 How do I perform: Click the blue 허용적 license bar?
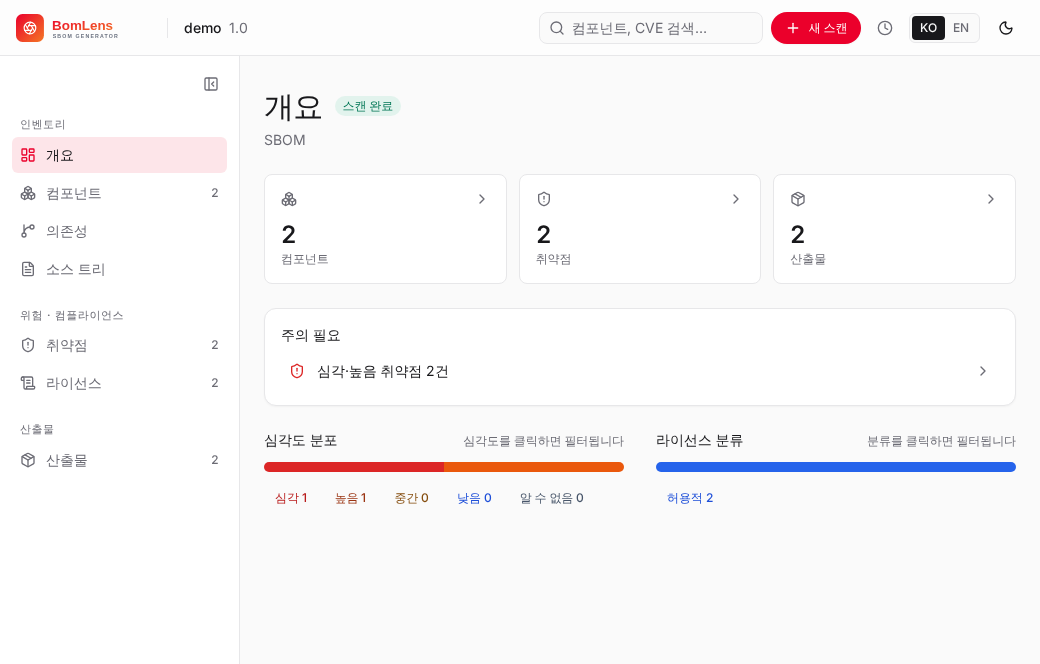(836, 467)
